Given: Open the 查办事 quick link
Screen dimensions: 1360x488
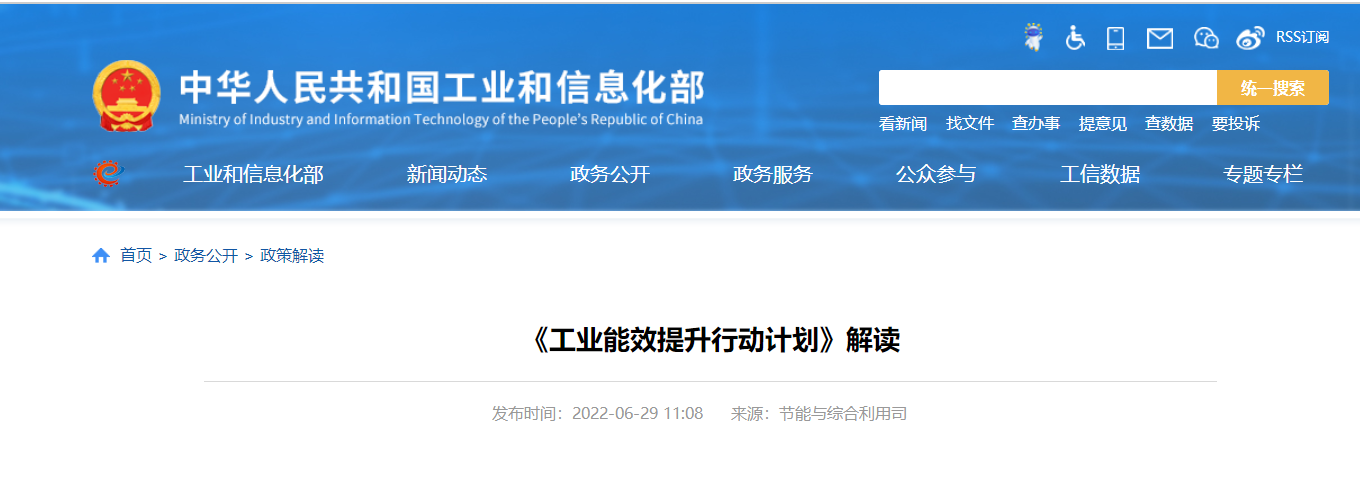Looking at the screenshot, I should point(1036,124).
